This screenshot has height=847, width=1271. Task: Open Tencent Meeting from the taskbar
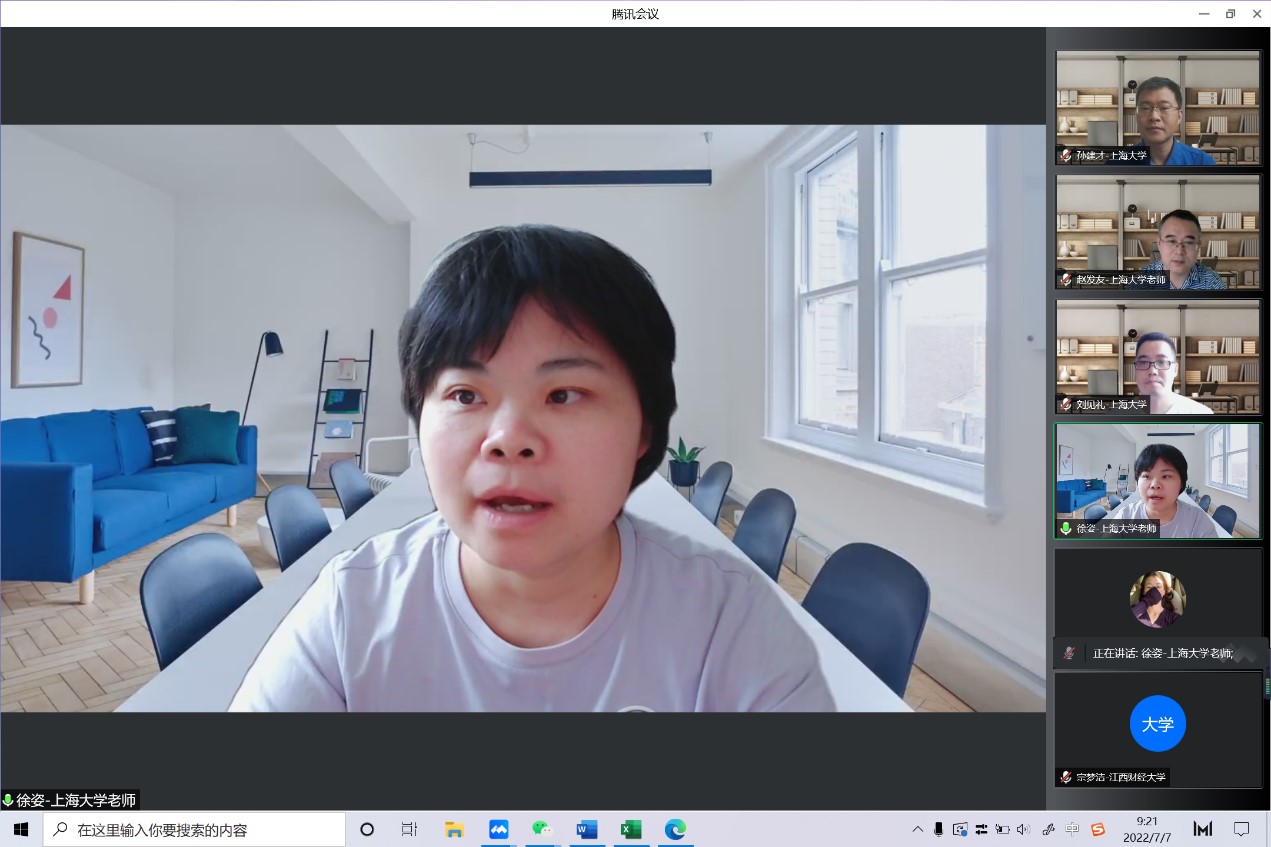498,829
